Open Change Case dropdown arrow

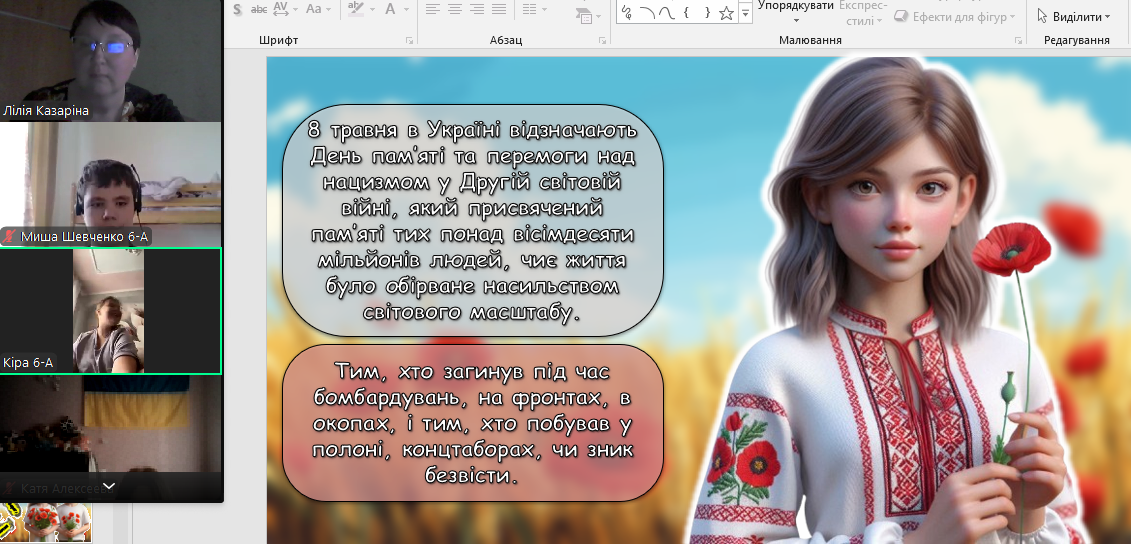pos(328,9)
